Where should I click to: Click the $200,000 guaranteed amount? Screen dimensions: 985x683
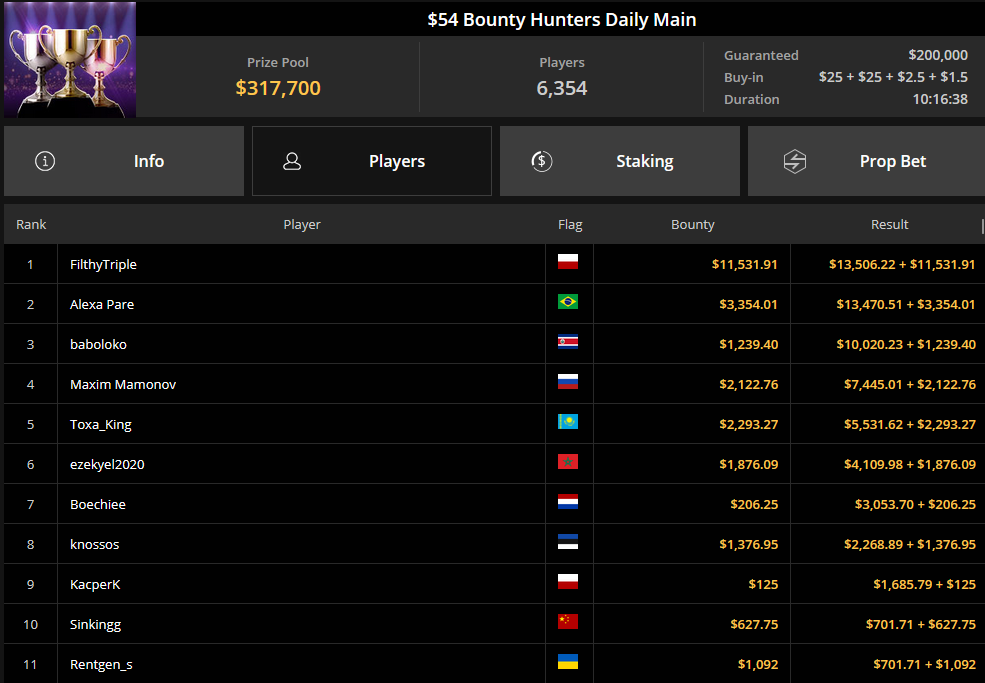tap(938, 55)
